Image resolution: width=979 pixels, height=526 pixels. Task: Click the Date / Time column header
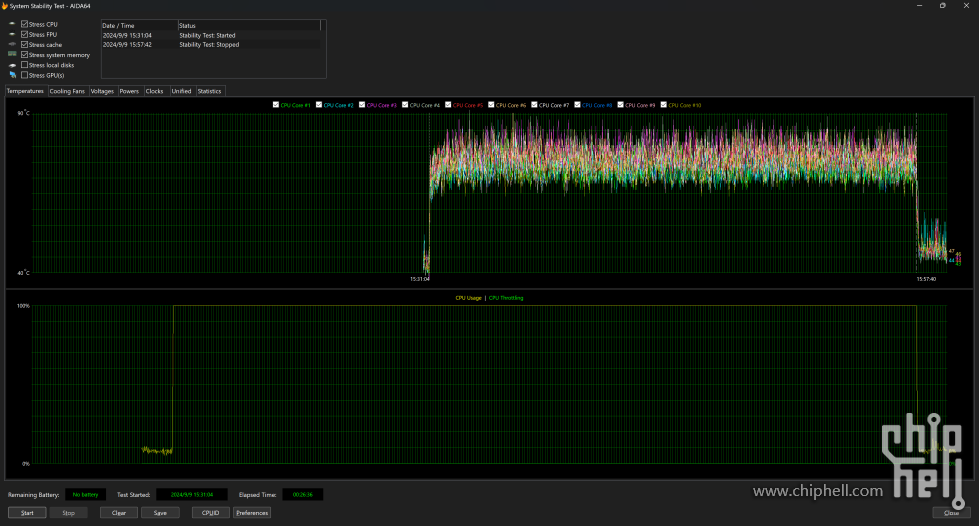(x=140, y=26)
